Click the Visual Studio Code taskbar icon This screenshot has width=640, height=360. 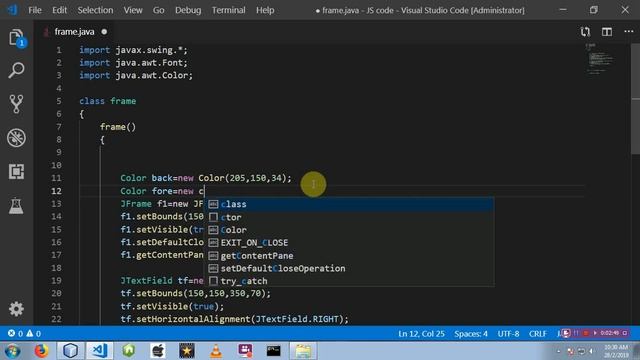pos(100,351)
